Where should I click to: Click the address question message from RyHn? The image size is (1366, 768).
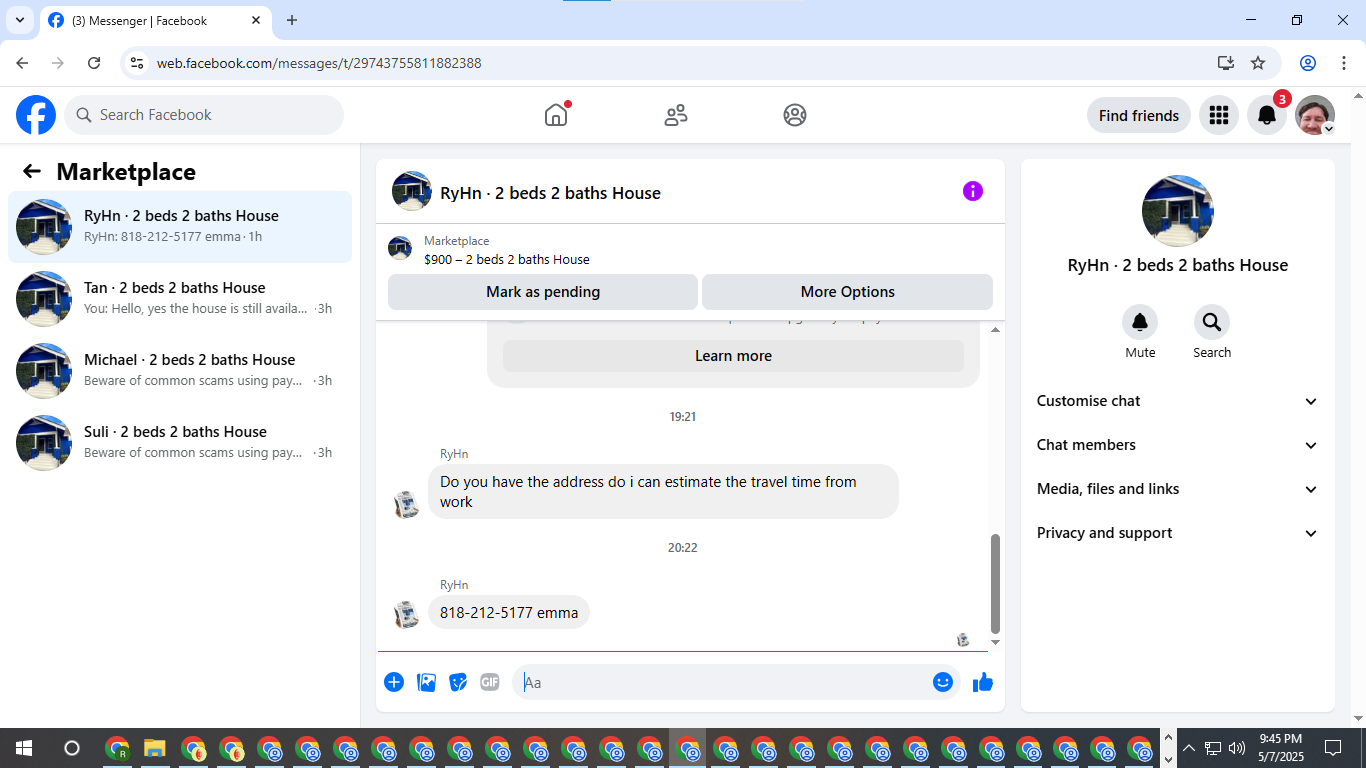[x=663, y=491]
